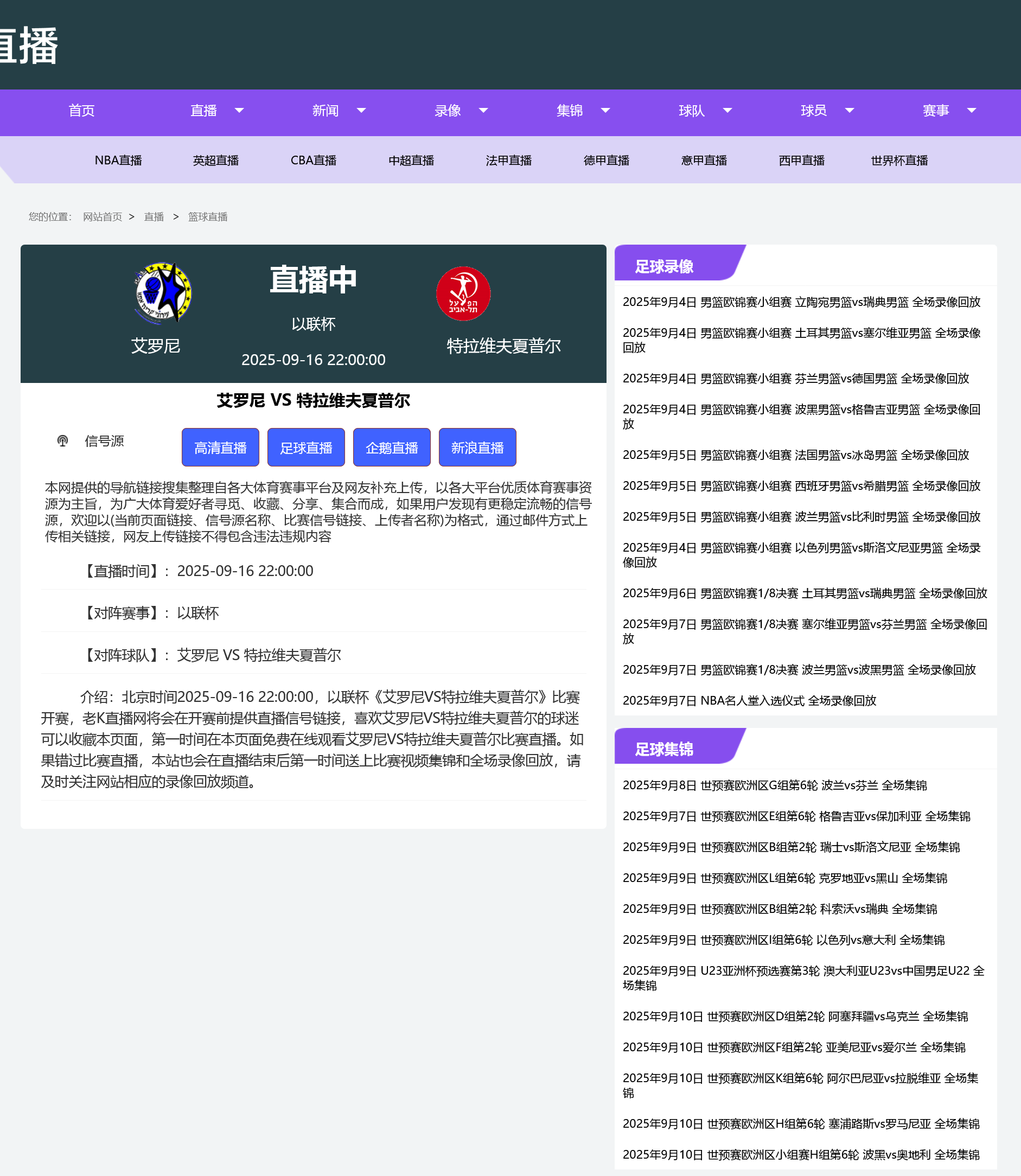The image size is (1021, 1176).
Task: Follow the 篮球直播 breadcrumb link
Action: coord(207,216)
